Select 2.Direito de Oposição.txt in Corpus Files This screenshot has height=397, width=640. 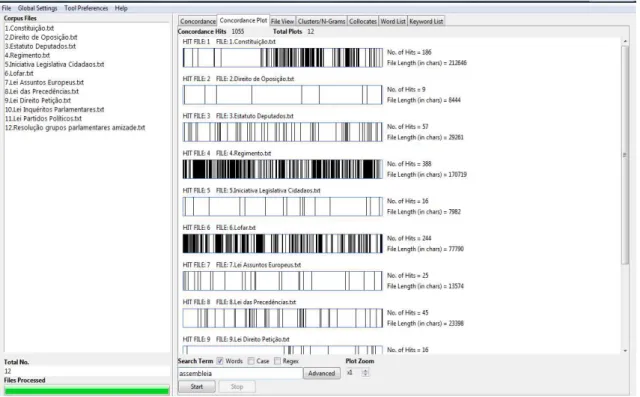(41, 37)
